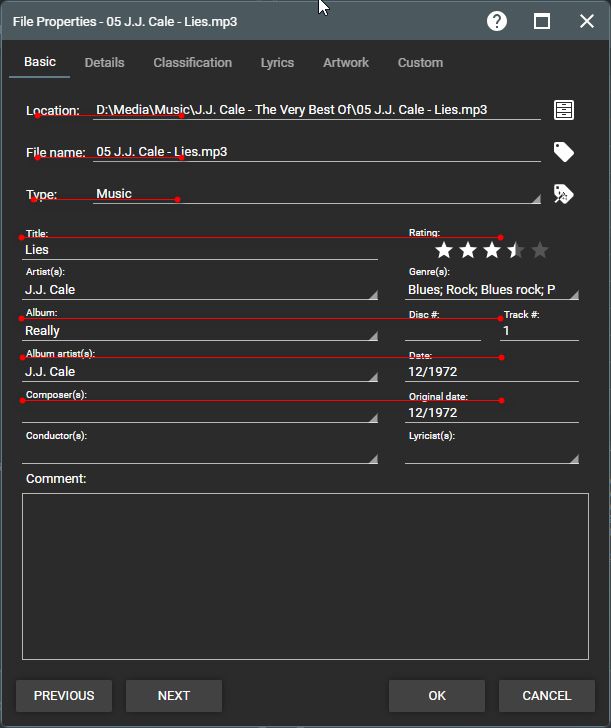Set rating to the first star
611x728 pixels.
[444, 250]
